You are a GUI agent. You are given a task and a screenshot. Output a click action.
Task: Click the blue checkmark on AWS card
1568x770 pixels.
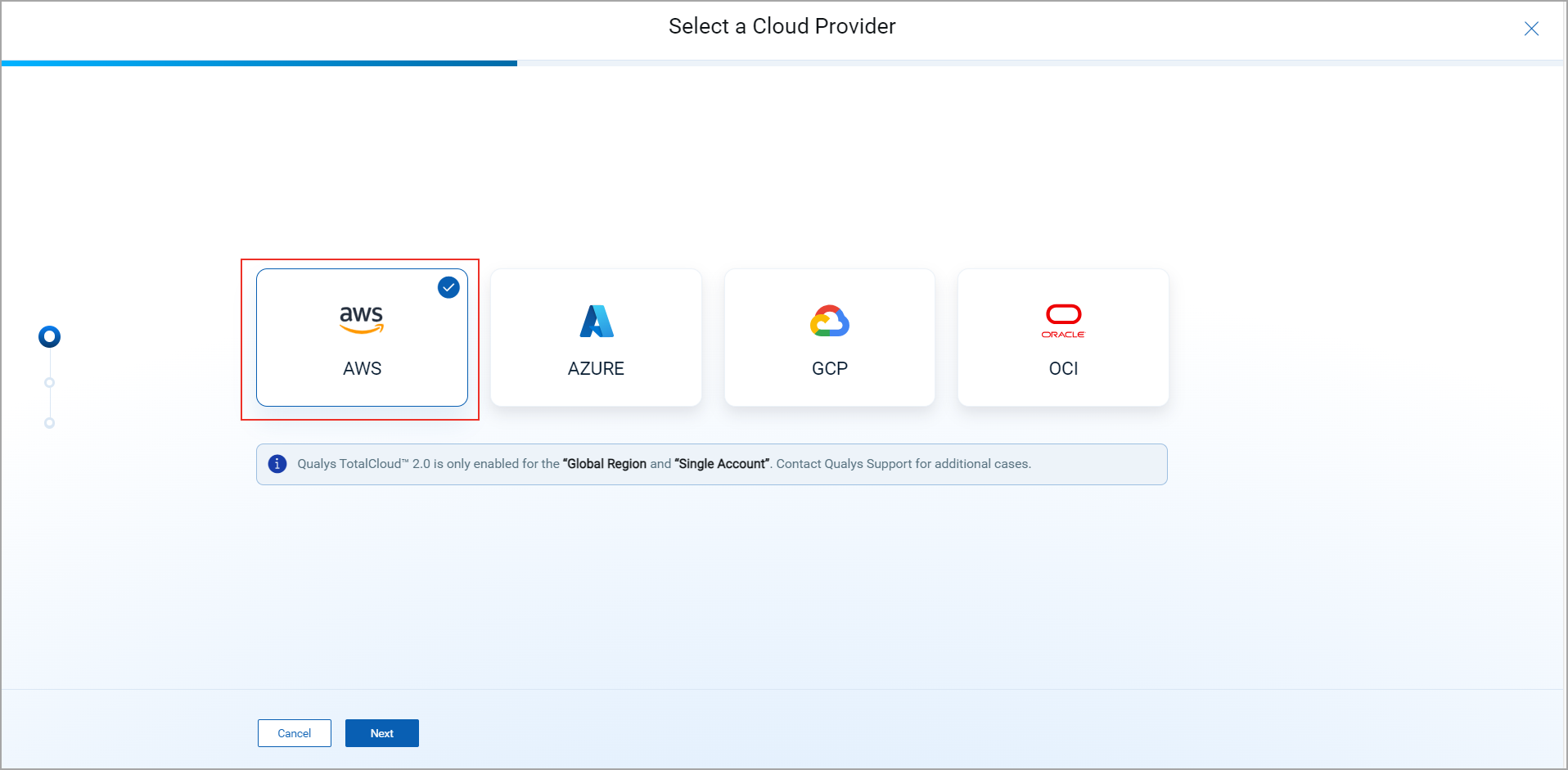[x=448, y=287]
